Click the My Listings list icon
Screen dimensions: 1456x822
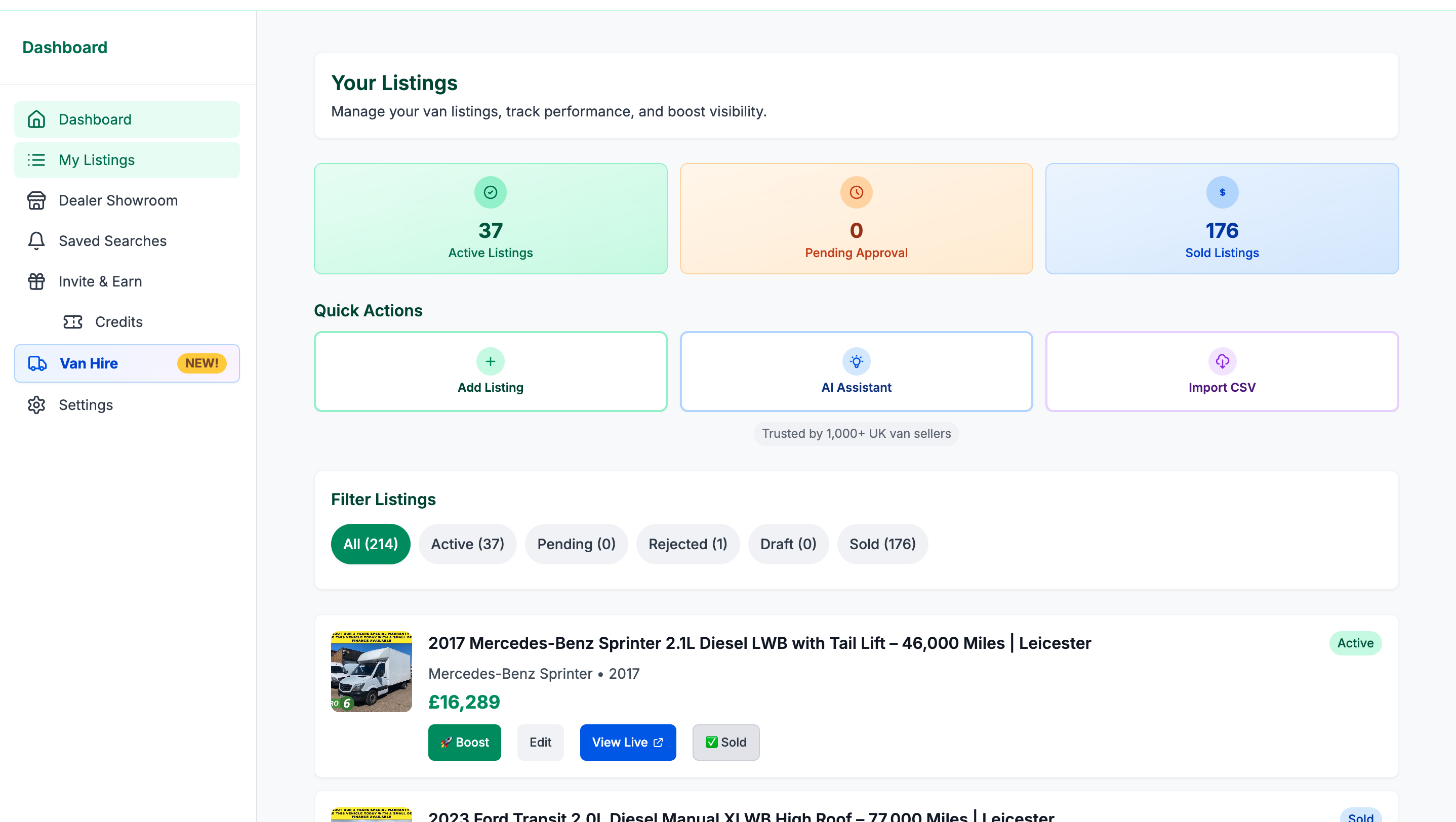coord(36,160)
